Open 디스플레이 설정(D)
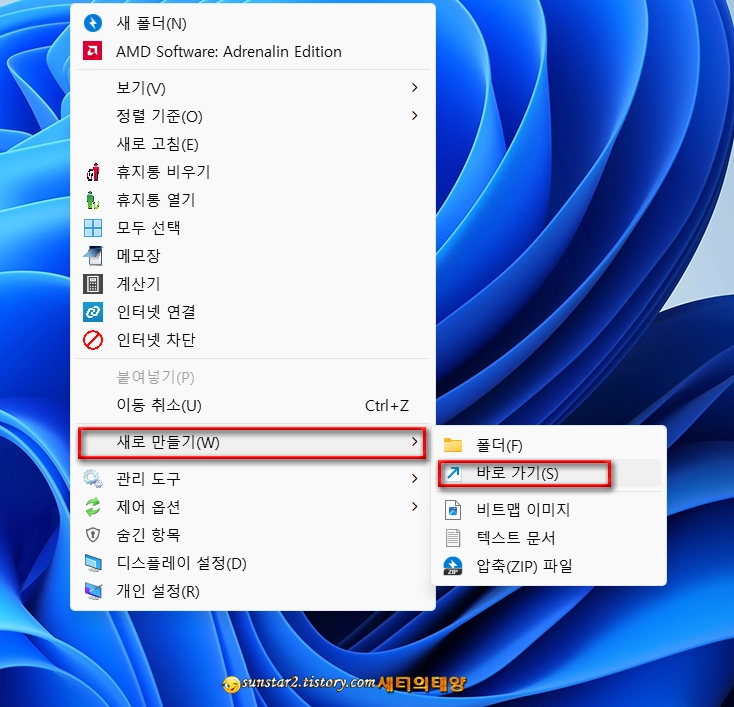This screenshot has width=734, height=707. (x=253, y=563)
